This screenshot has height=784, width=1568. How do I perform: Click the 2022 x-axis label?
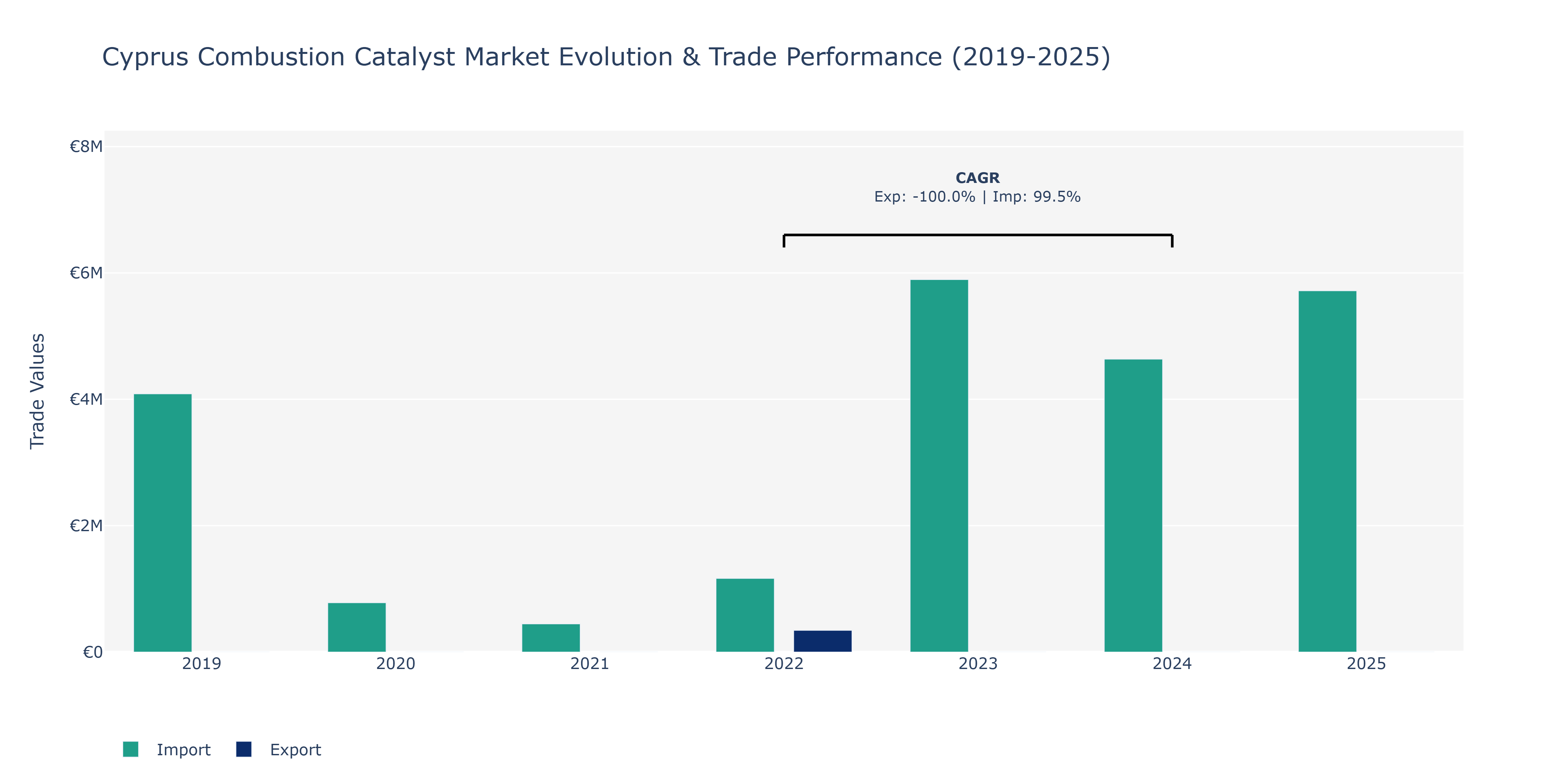(784, 663)
